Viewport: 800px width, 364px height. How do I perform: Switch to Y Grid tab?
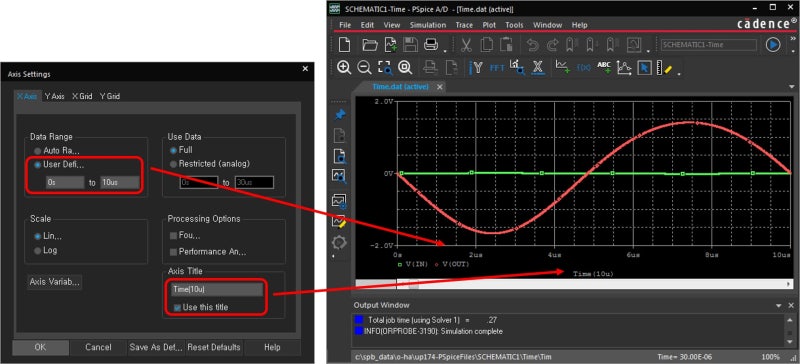coord(109,96)
